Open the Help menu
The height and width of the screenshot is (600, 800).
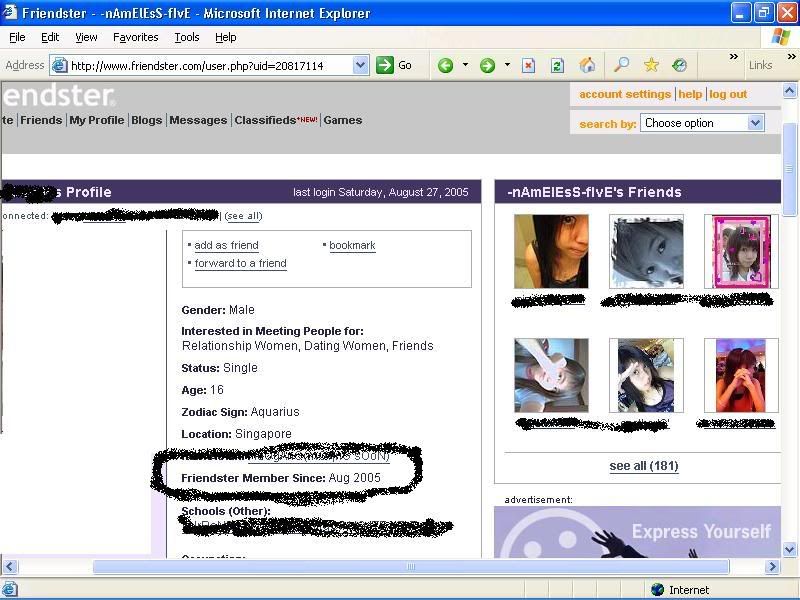click(226, 37)
